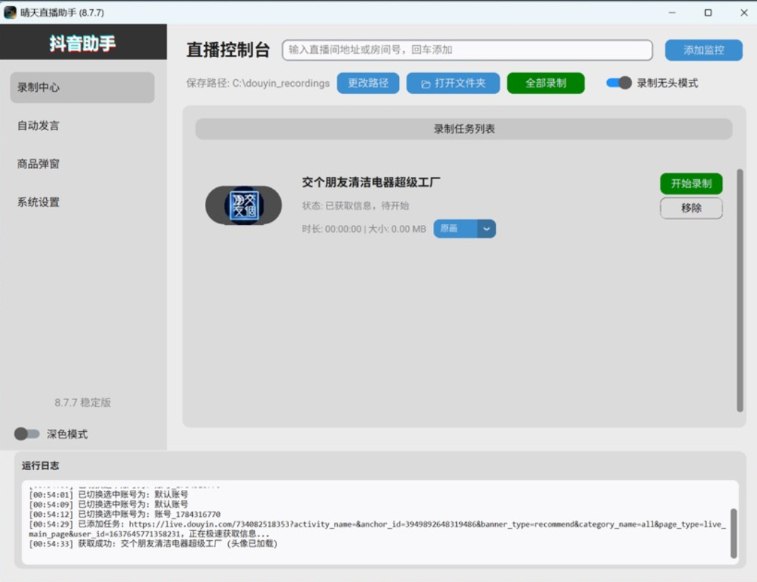Click the 添加监控 button

[703, 50]
